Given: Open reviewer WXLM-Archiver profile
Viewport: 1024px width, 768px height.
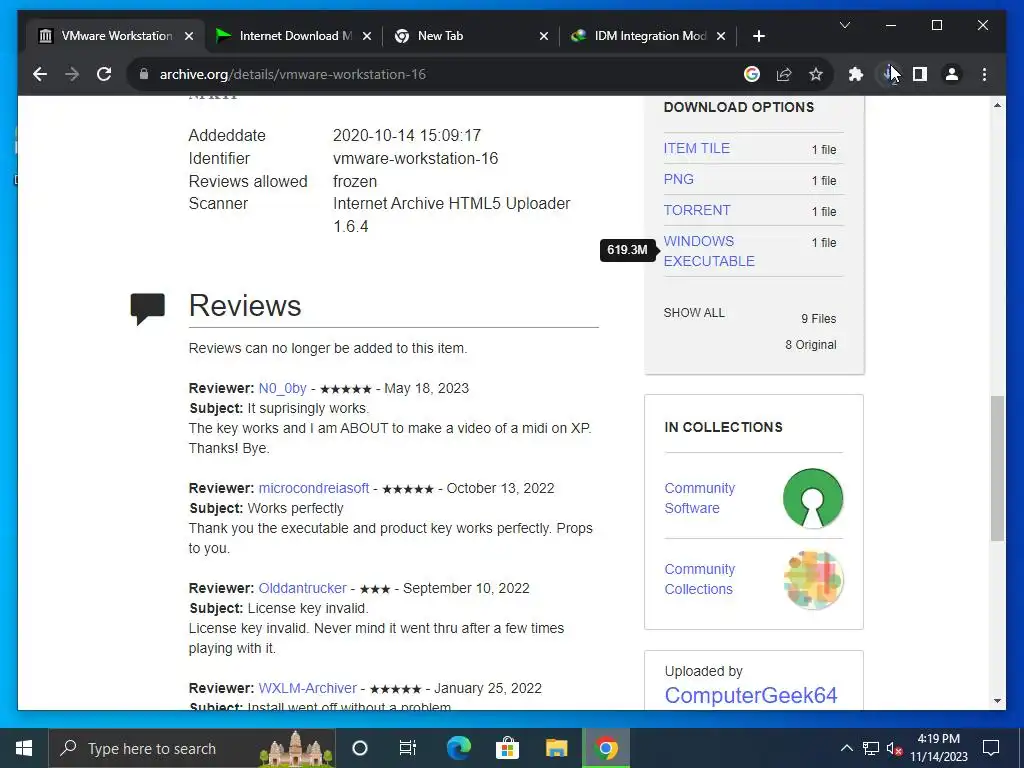Looking at the screenshot, I should (x=308, y=688).
